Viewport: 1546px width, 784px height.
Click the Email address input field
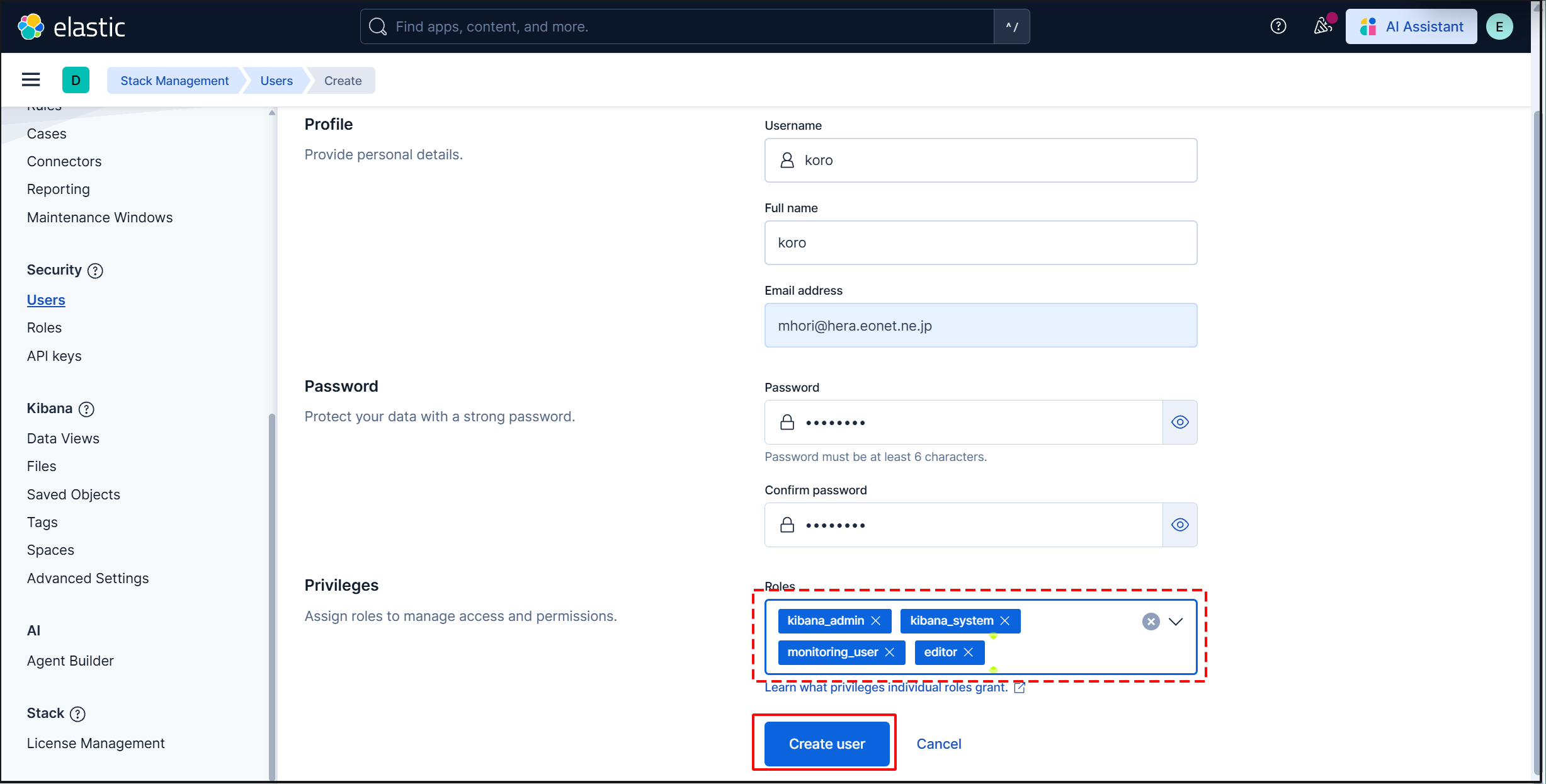pyautogui.click(x=980, y=326)
